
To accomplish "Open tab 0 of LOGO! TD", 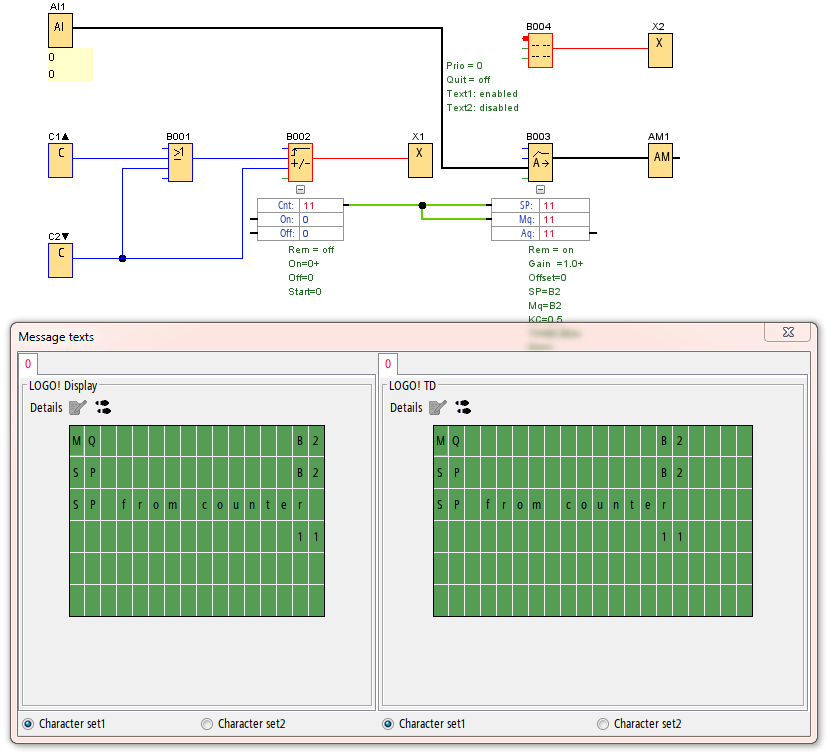I will click(x=388, y=364).
